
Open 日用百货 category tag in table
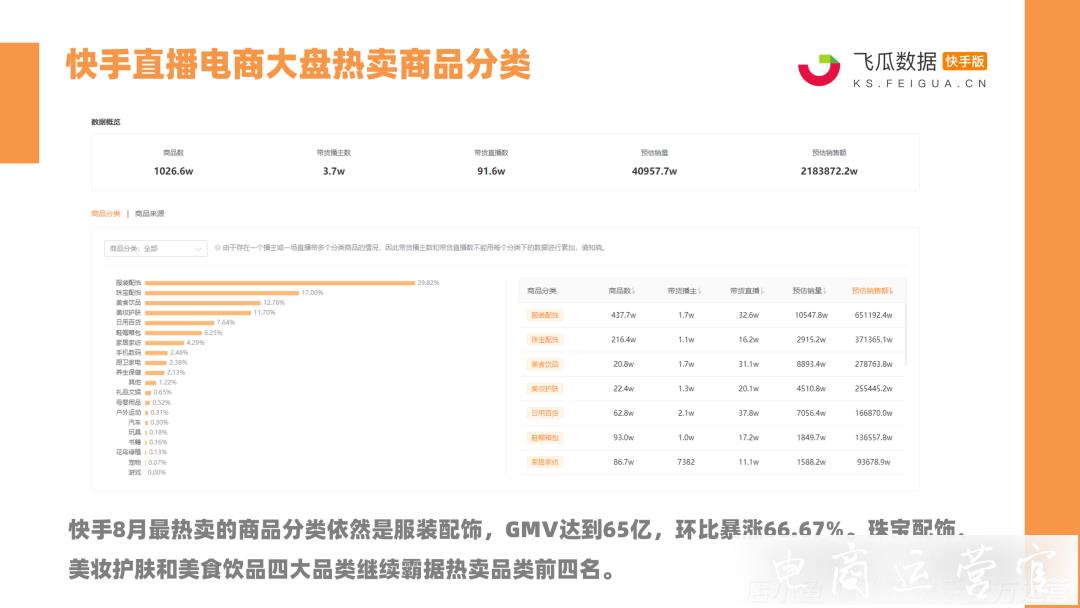click(545, 413)
